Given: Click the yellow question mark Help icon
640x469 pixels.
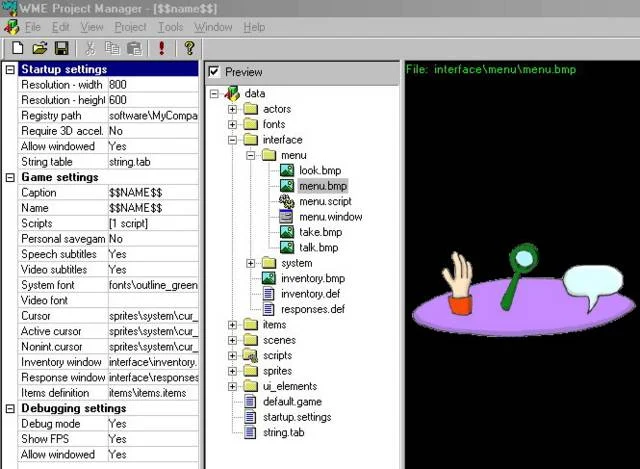Looking at the screenshot, I should (x=189, y=48).
